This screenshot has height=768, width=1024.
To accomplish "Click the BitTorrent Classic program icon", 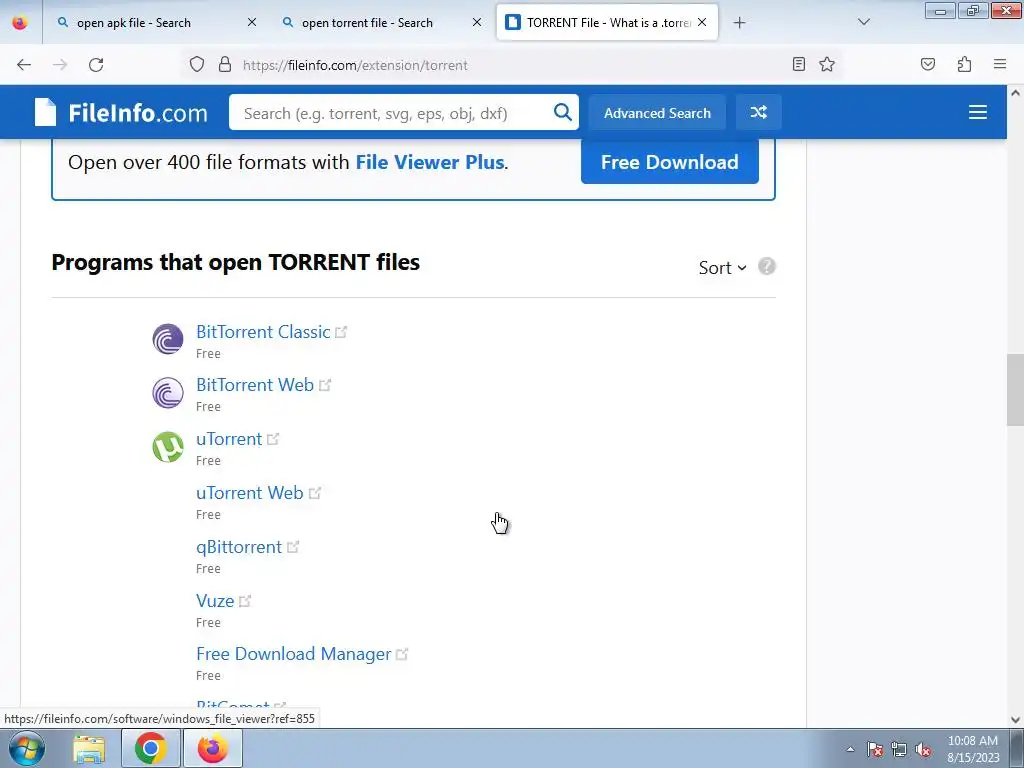I will pos(168,340).
